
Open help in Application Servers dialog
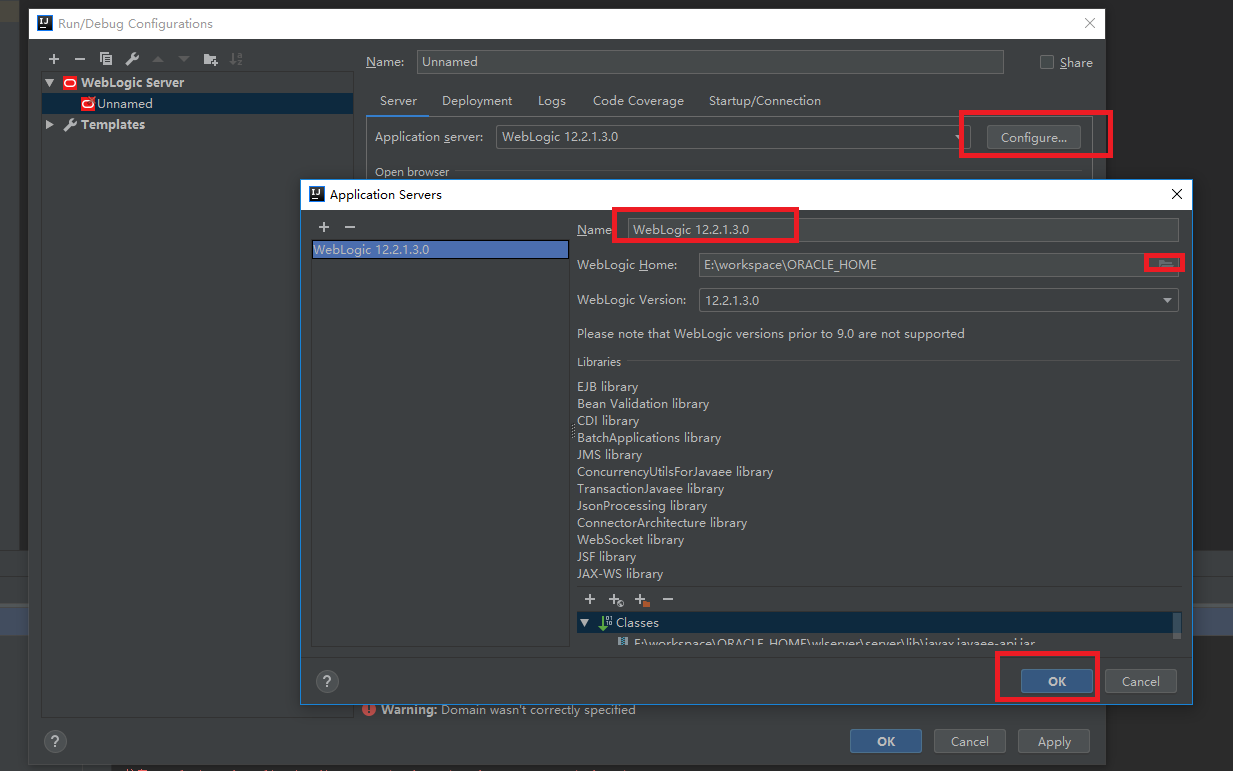[327, 681]
